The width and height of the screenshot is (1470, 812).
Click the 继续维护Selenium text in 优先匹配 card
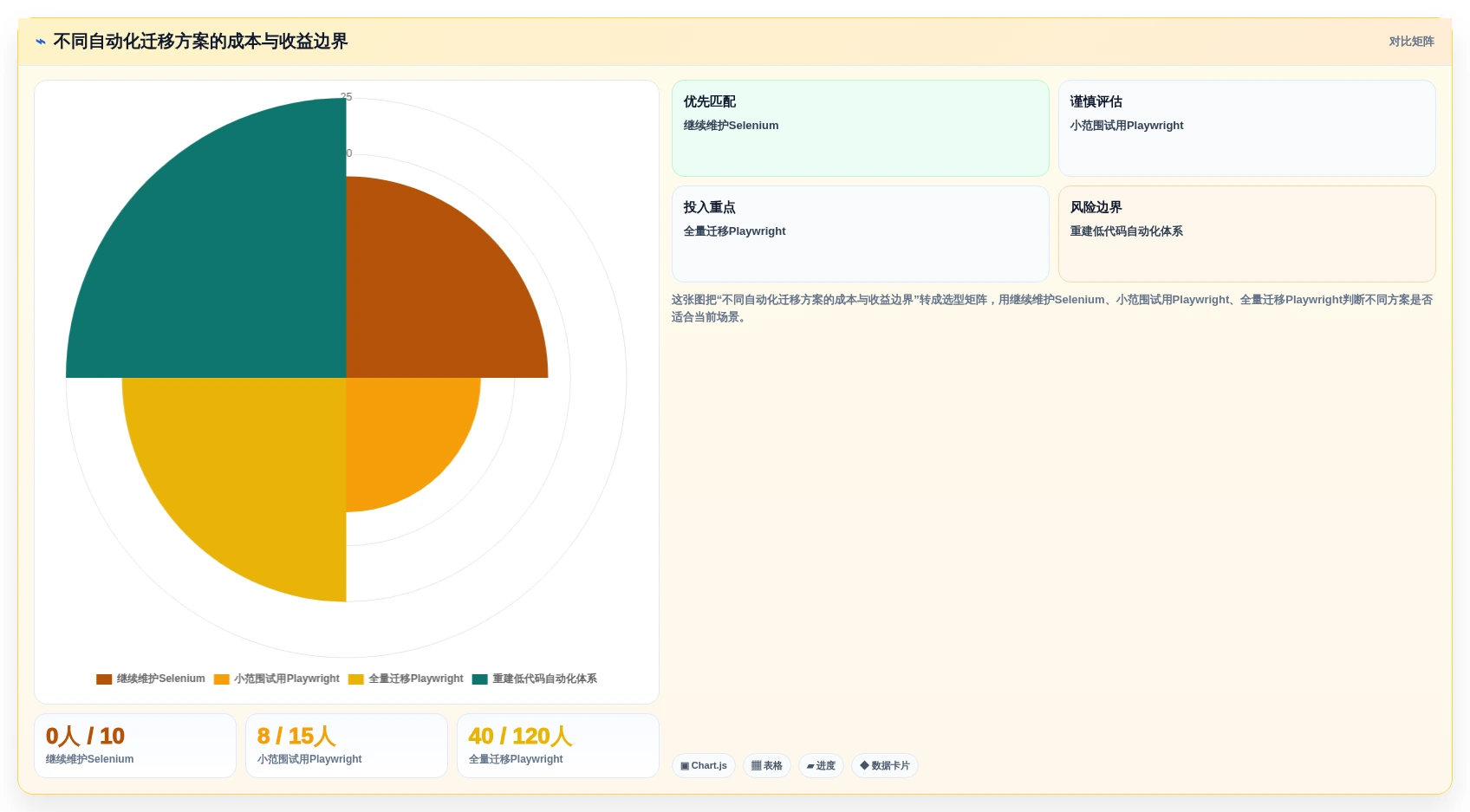click(x=731, y=126)
